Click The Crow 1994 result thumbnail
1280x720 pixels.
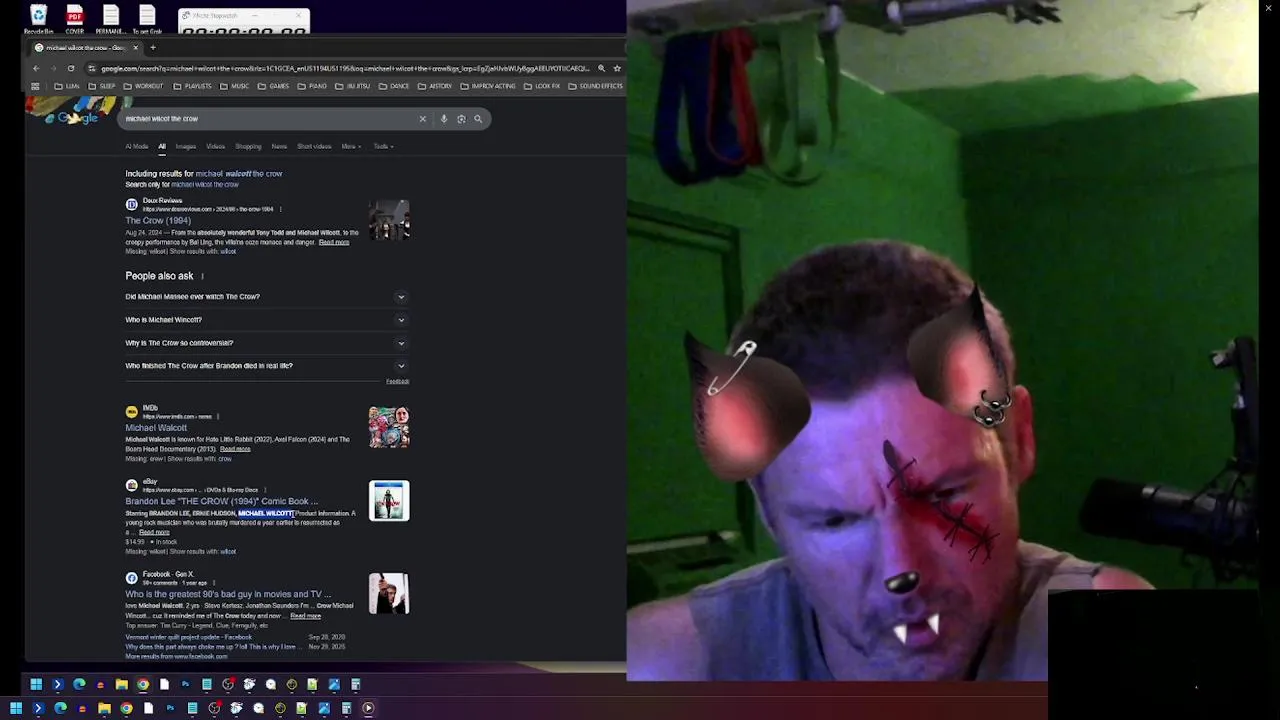389,220
